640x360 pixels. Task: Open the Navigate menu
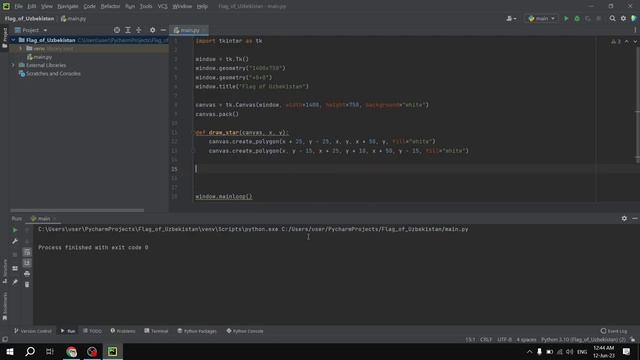[x=68, y=7]
